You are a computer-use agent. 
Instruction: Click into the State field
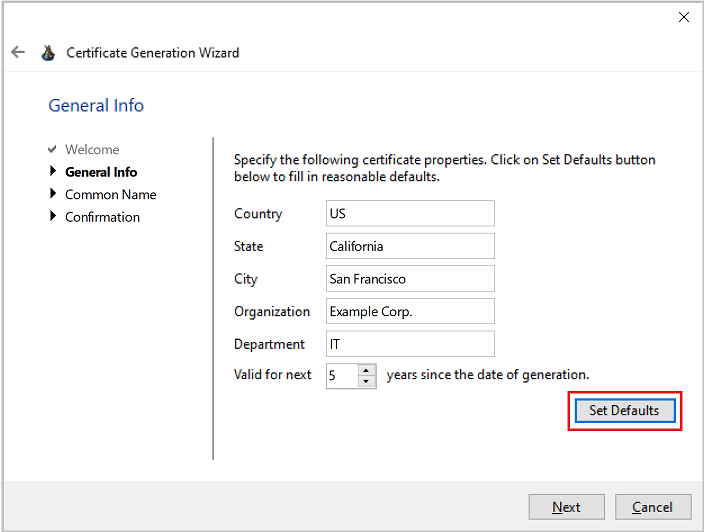(410, 246)
